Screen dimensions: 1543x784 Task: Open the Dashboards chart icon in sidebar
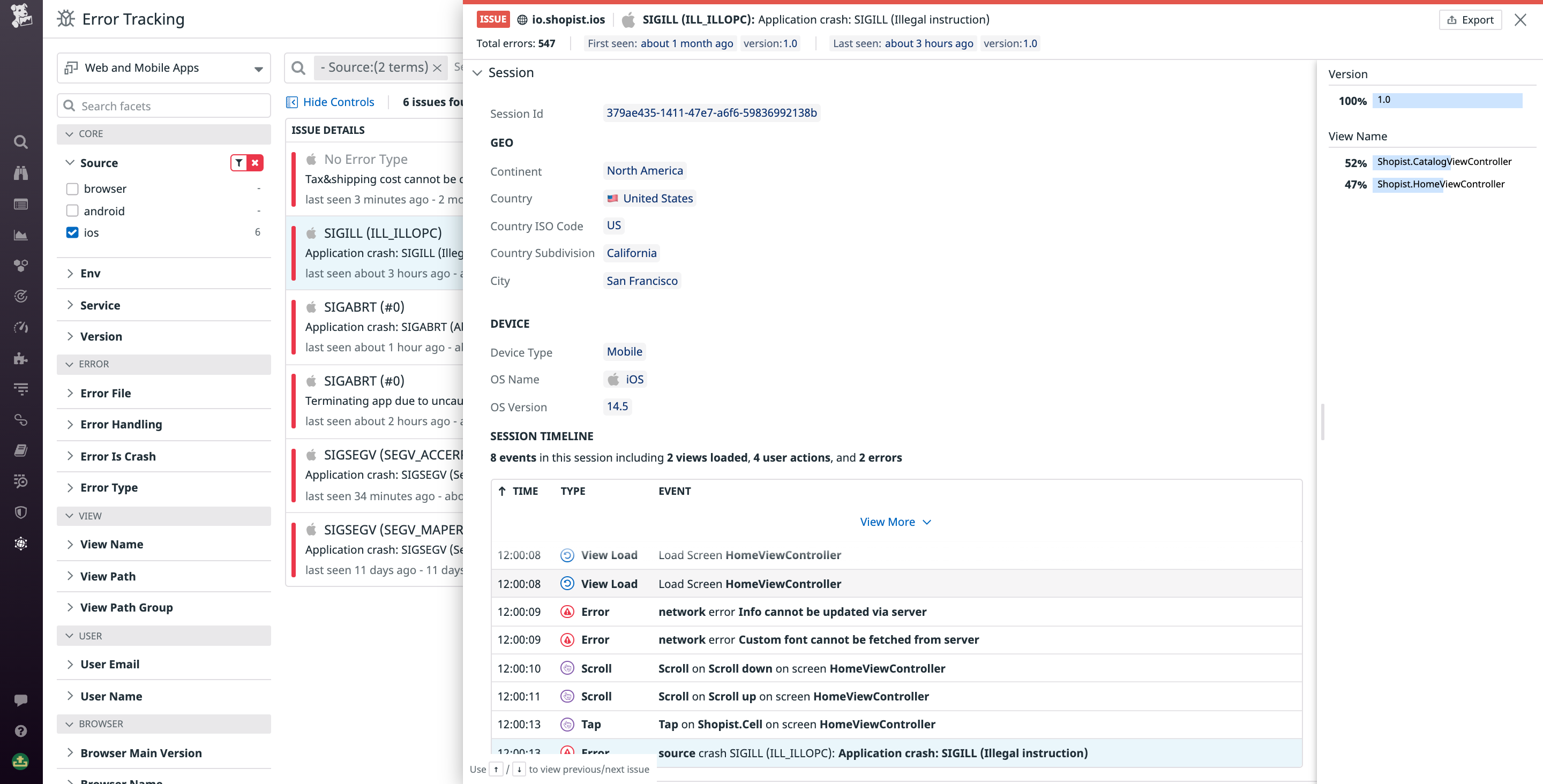20,235
